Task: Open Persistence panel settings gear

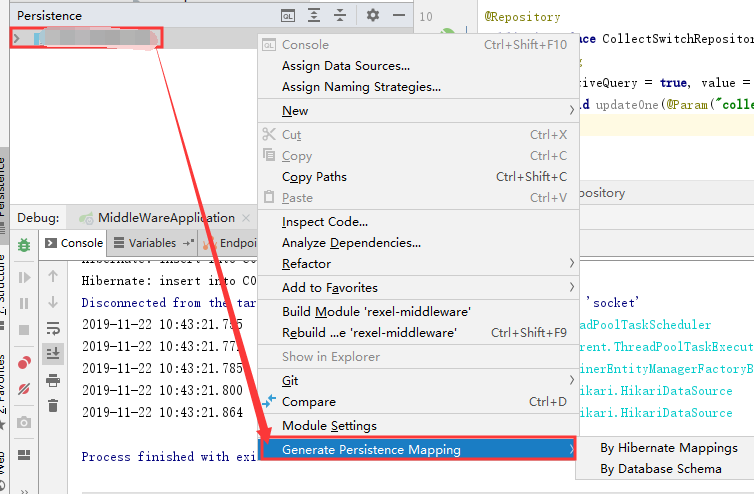Action: [373, 15]
